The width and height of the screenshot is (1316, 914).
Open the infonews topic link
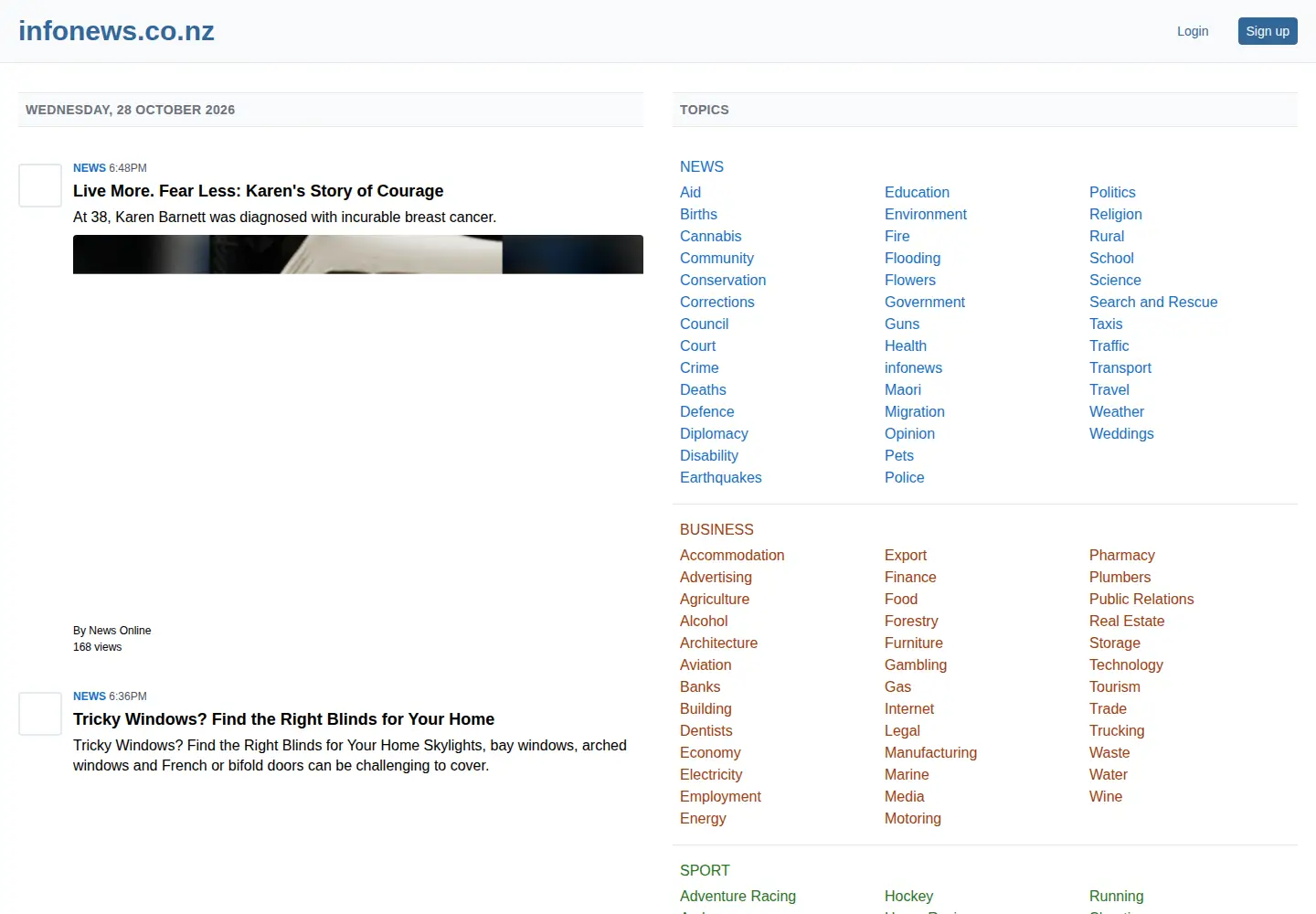tap(913, 367)
